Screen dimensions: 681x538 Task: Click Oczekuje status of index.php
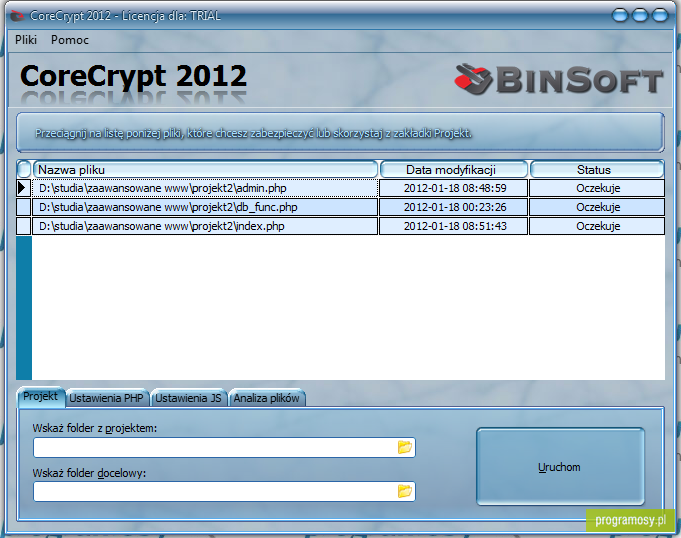coord(597,226)
